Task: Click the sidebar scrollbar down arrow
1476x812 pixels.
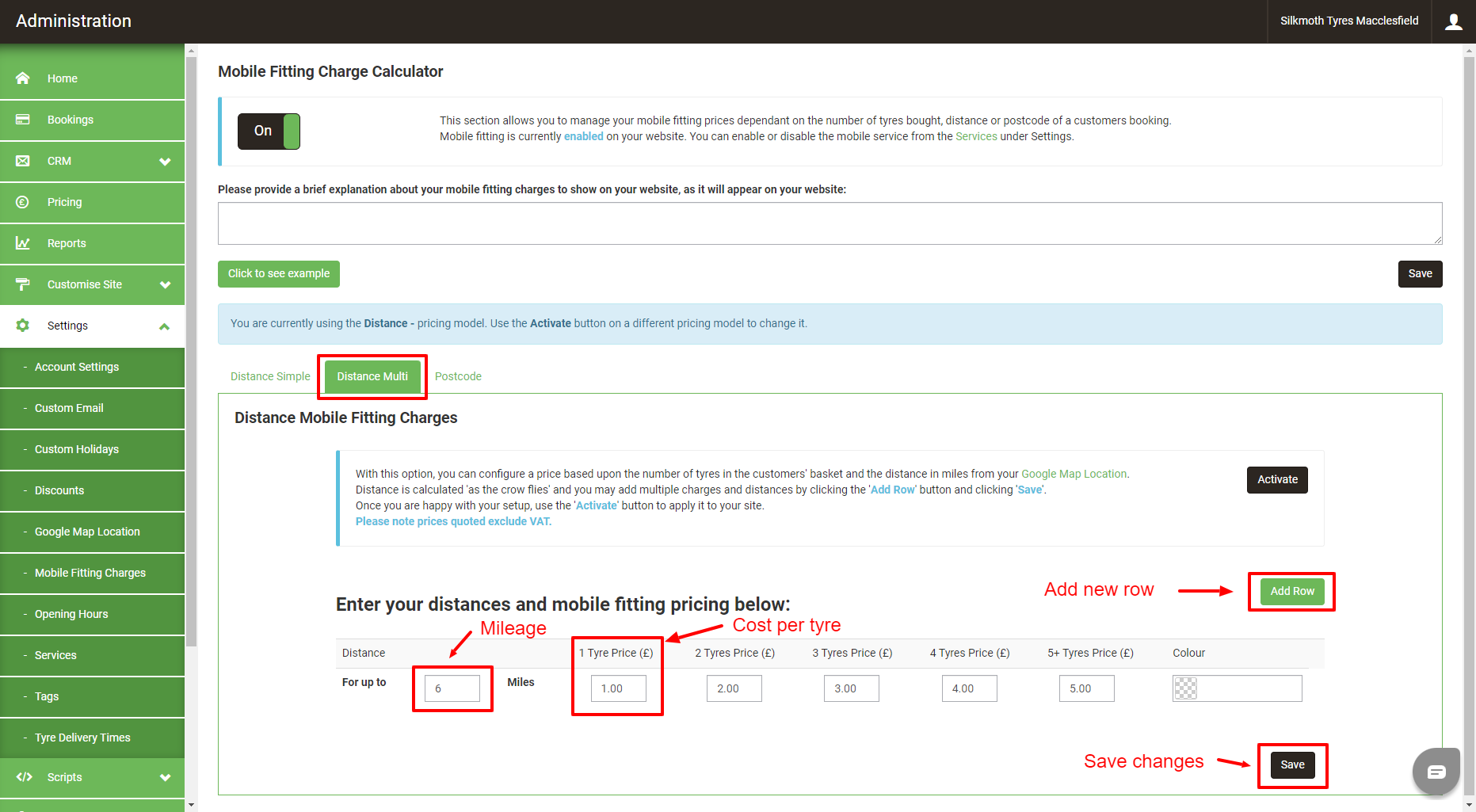Action: [191, 806]
